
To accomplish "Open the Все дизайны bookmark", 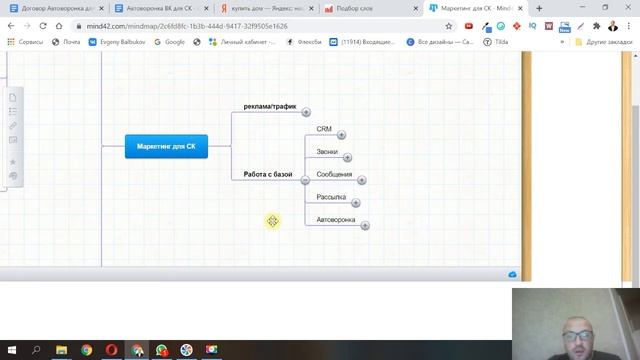I will [440, 42].
